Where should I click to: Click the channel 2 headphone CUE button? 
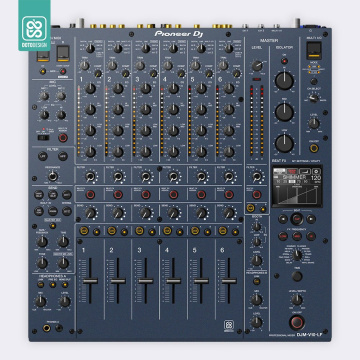(x=112, y=230)
